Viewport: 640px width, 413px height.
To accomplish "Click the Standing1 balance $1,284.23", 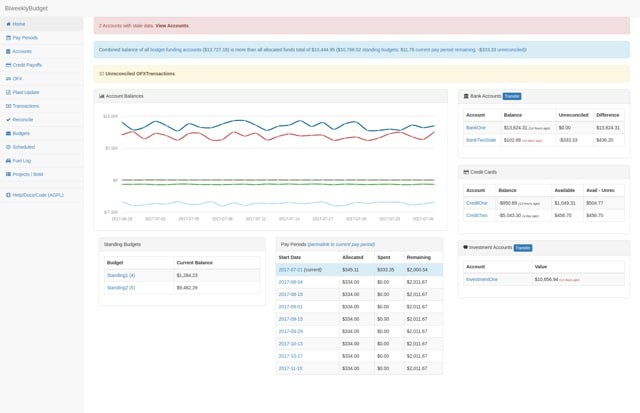I will point(187,275).
